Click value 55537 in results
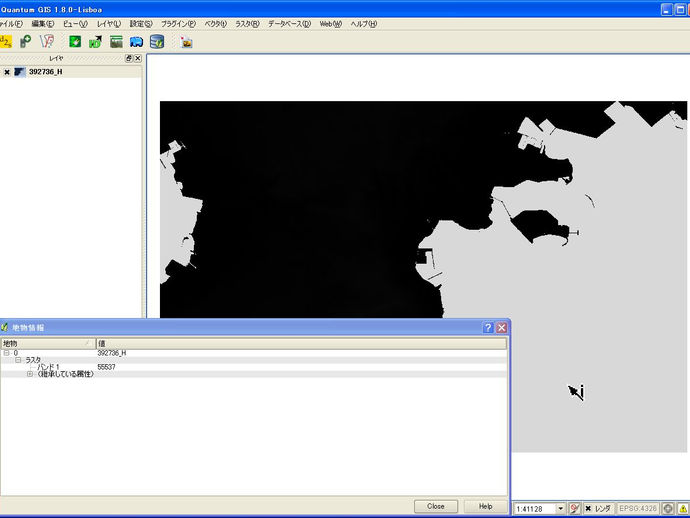The image size is (690, 518). 106,367
